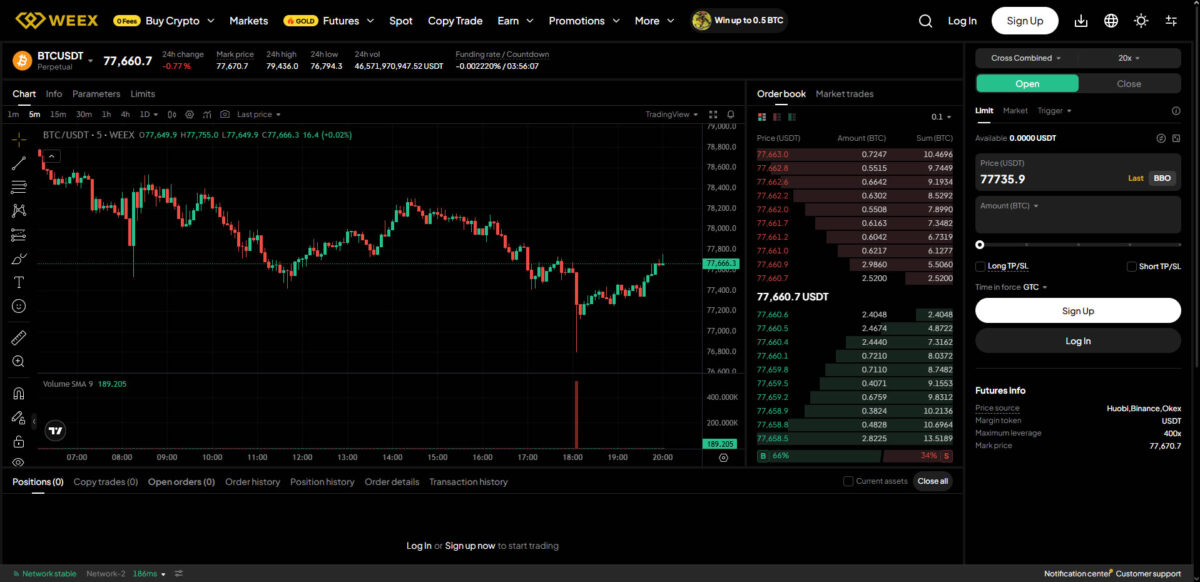This screenshot has width=1200, height=582.
Task: Select the crosshair cursor tool
Action: tap(18, 138)
